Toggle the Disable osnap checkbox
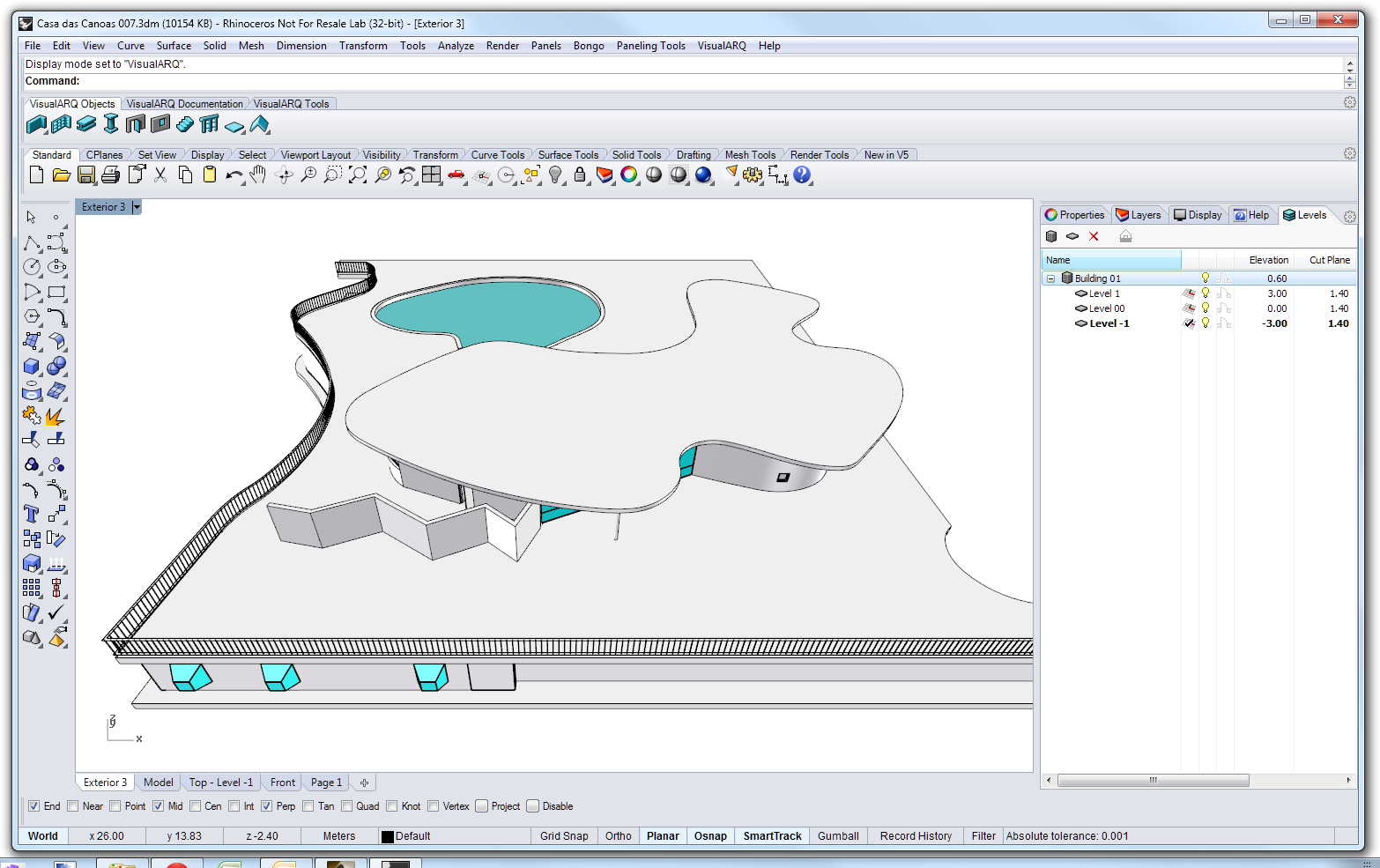Image resolution: width=1380 pixels, height=868 pixels. 532,805
